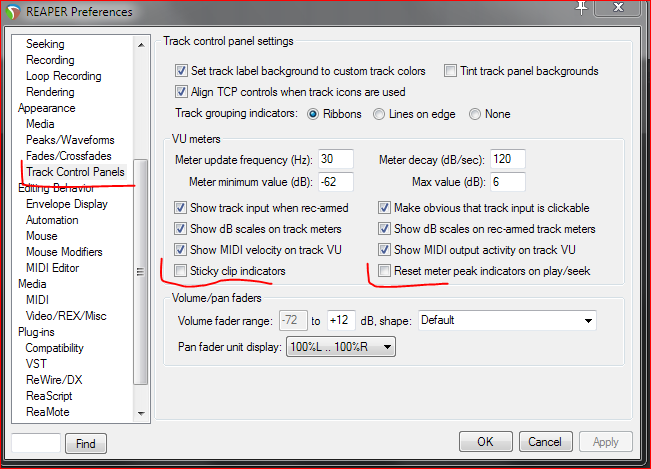Image resolution: width=651 pixels, height=469 pixels.
Task: Click the REAPER logo icon in title bar
Action: click(13, 12)
